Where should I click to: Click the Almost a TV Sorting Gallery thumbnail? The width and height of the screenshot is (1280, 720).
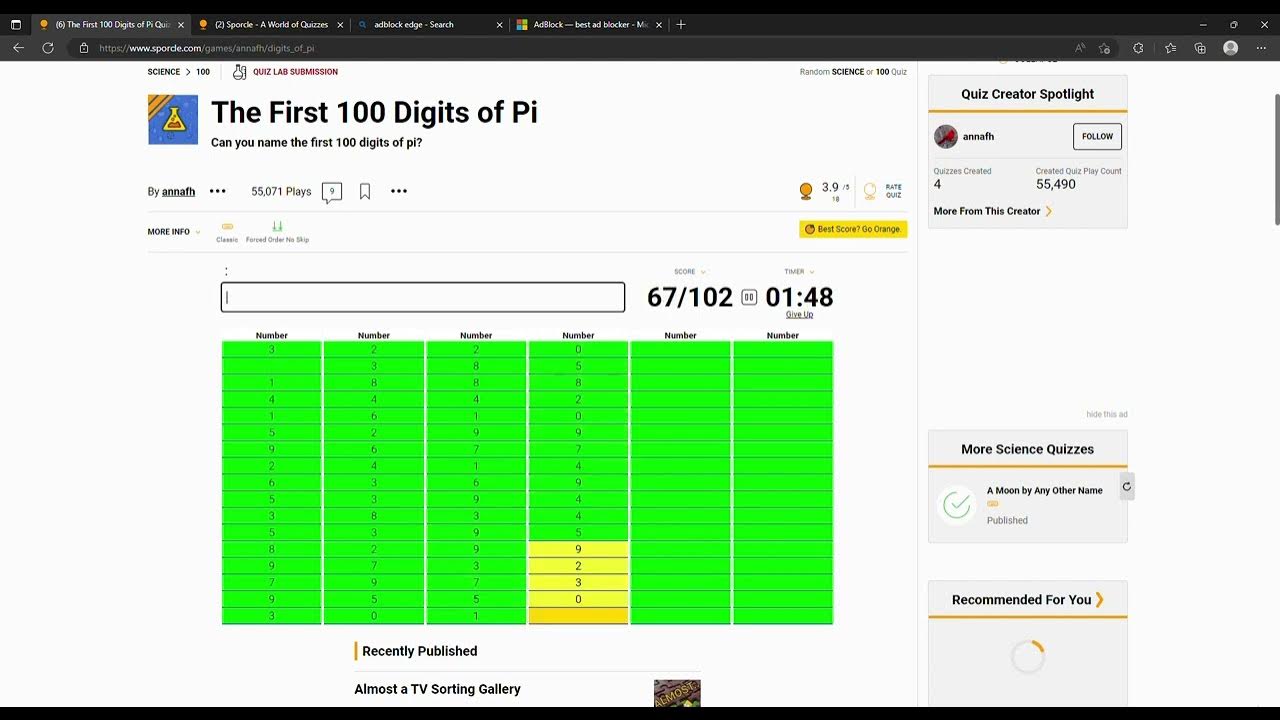click(677, 693)
